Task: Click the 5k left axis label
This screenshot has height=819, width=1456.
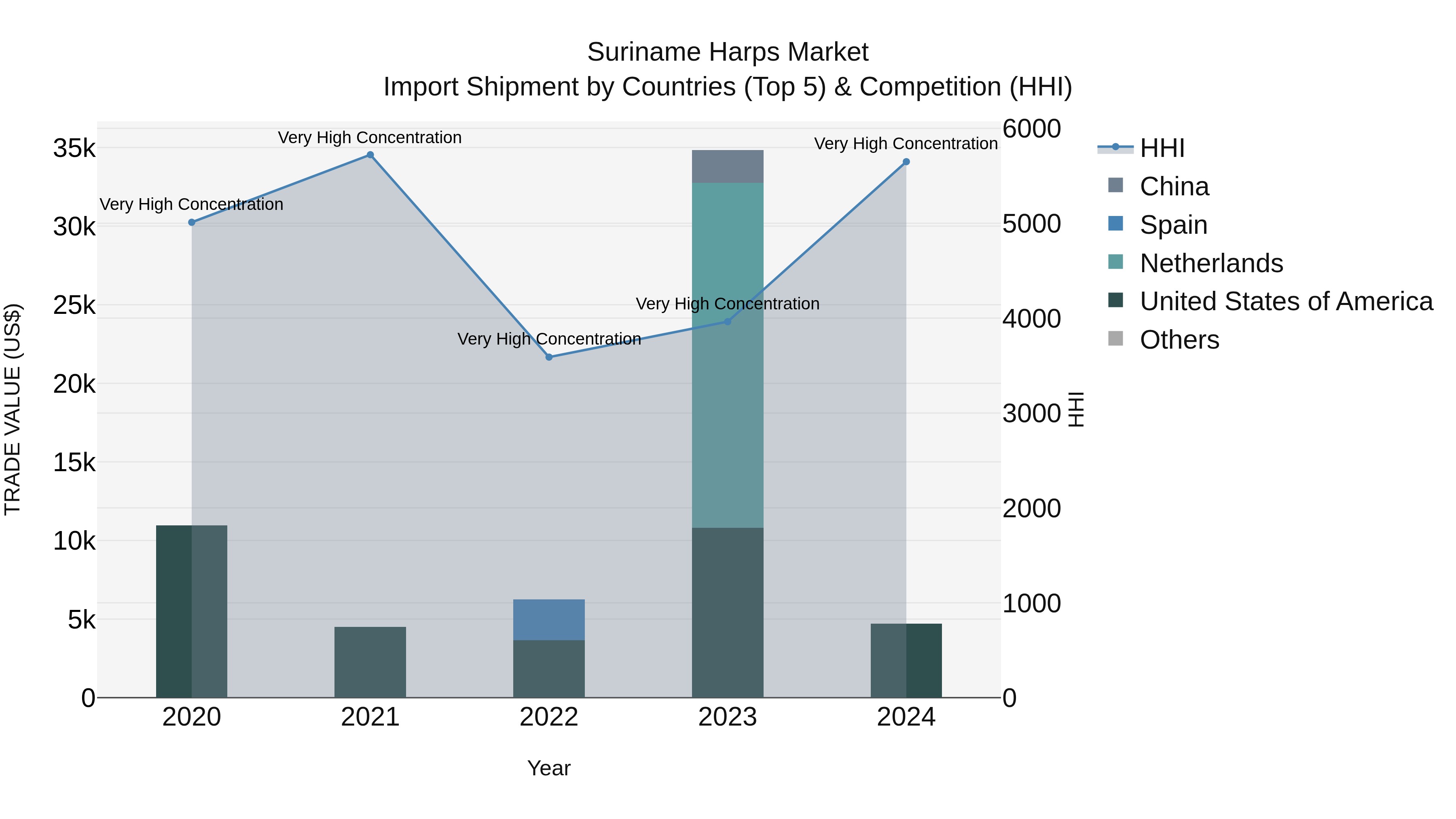Action: 82,620
